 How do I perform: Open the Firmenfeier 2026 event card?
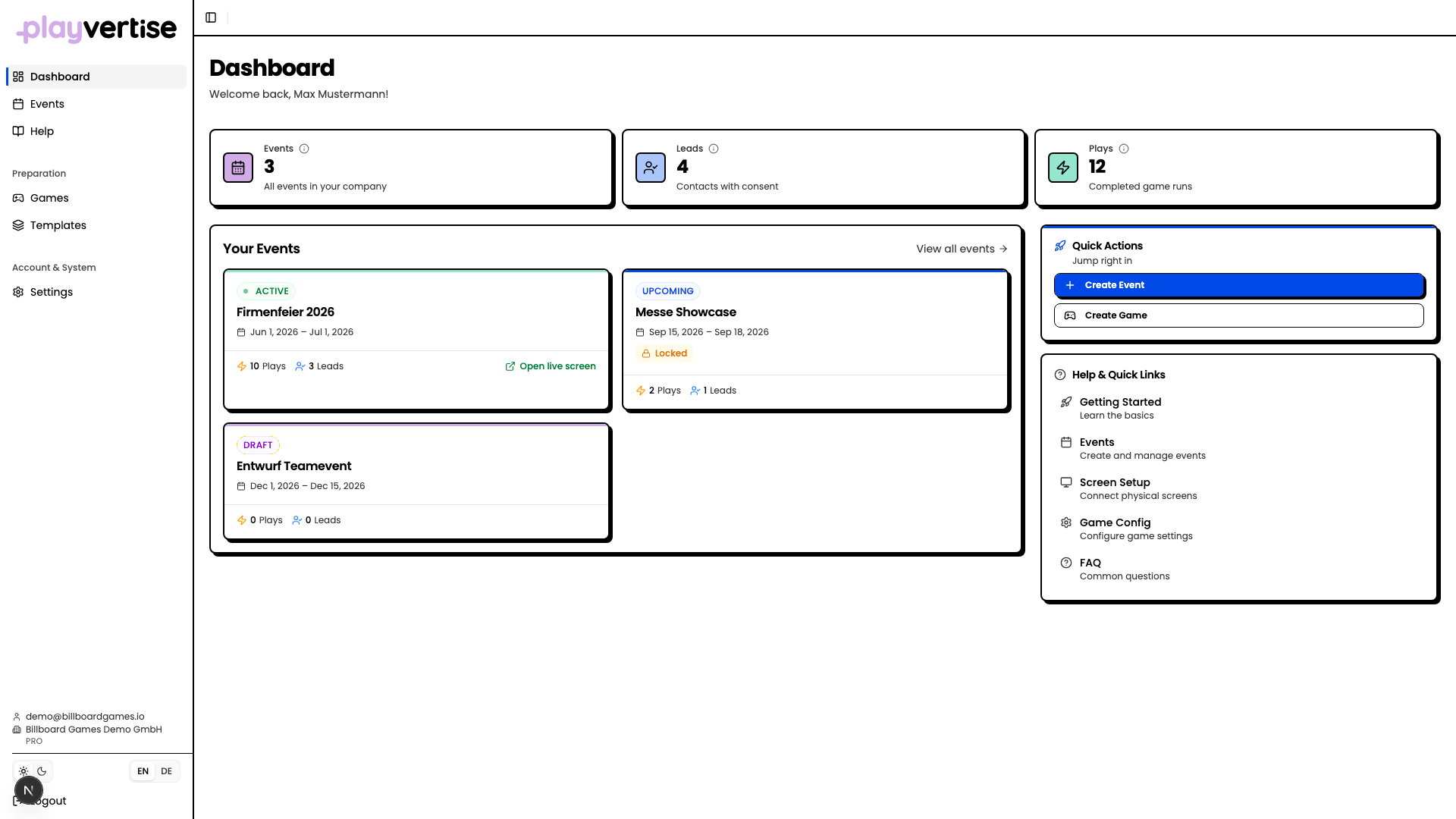pos(416,339)
